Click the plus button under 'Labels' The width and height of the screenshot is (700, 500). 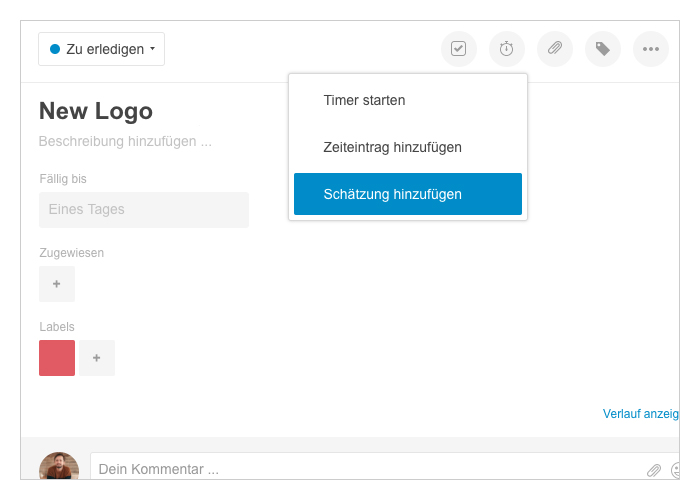pyautogui.click(x=97, y=358)
